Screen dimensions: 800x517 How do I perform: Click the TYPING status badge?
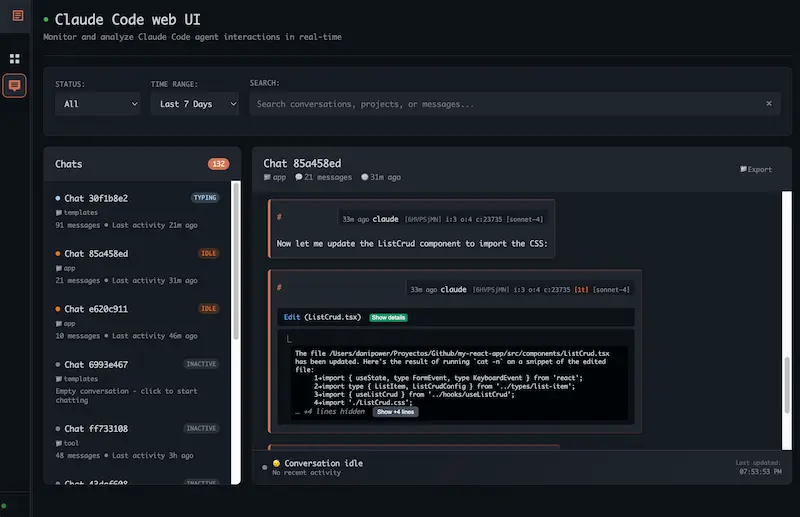coord(205,198)
